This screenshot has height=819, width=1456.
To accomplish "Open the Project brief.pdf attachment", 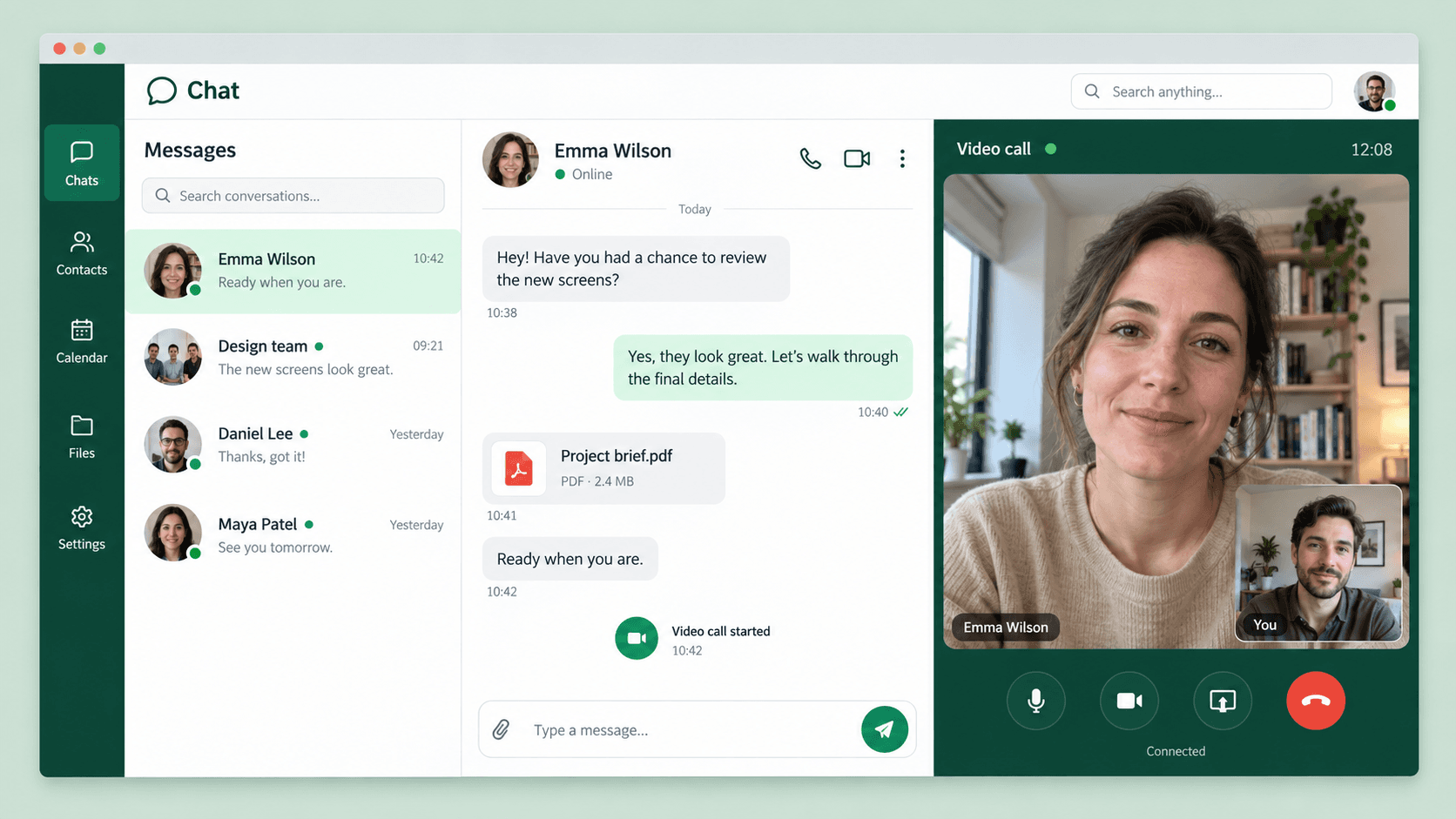I will [603, 468].
